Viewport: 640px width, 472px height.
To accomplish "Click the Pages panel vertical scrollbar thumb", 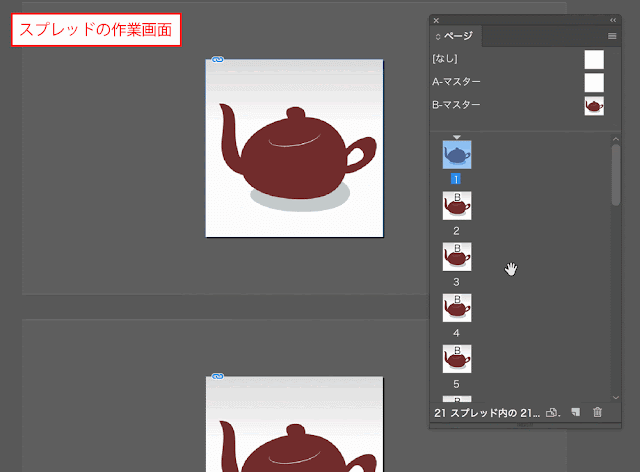I will pos(616,175).
